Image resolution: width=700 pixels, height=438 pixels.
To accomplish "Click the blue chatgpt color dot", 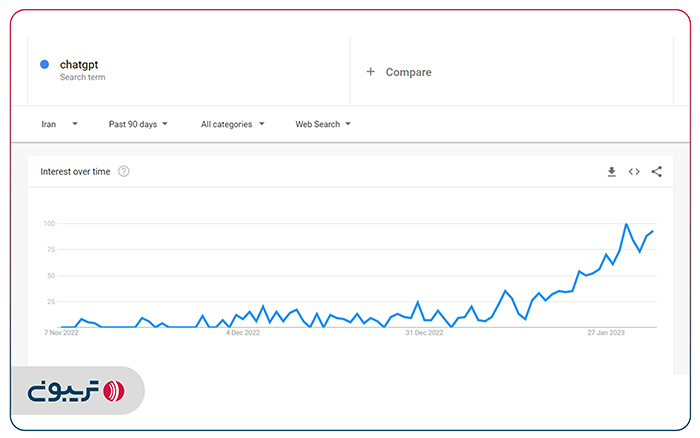I will tap(45, 65).
